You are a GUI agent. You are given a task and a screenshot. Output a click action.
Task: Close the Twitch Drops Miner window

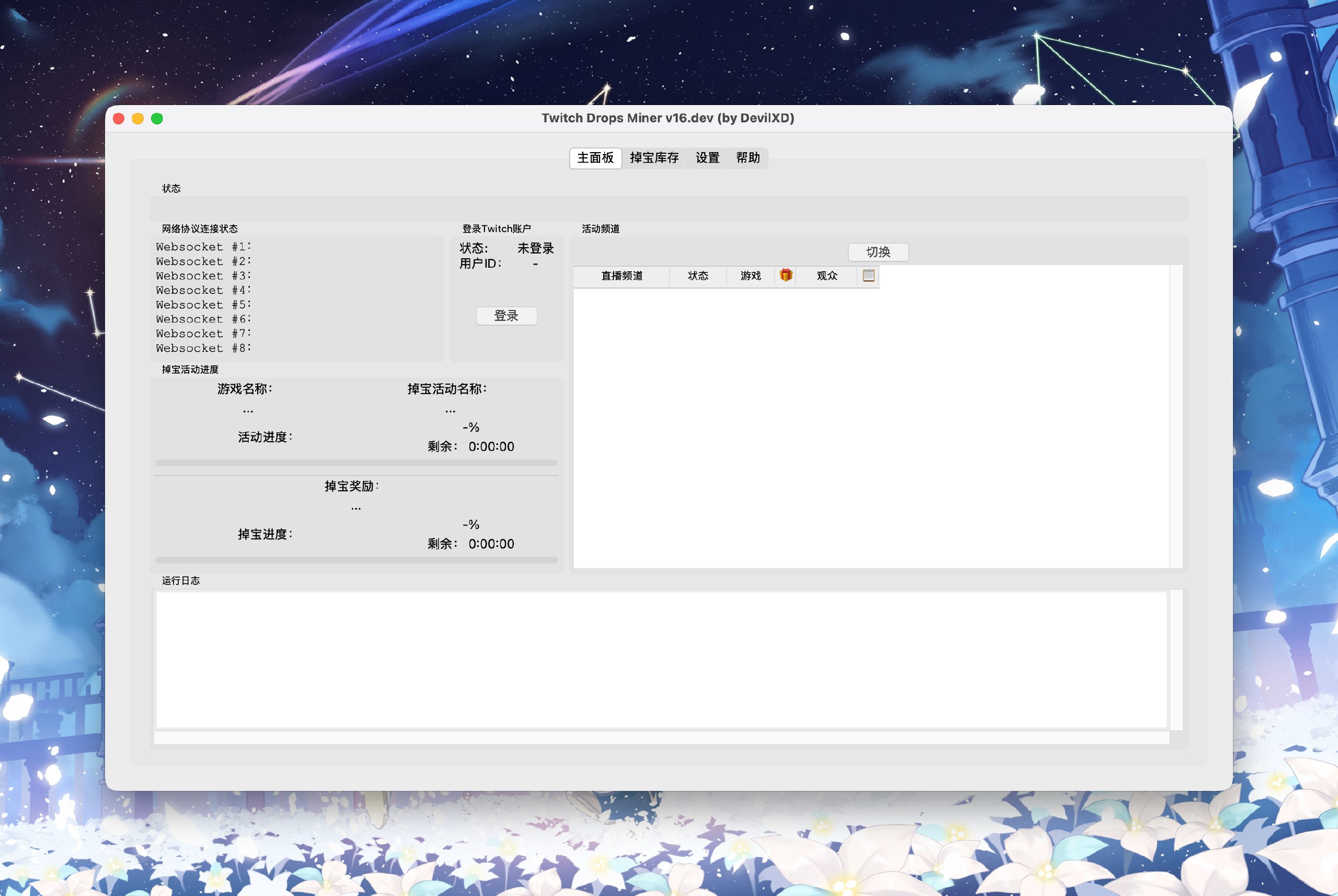click(119, 118)
